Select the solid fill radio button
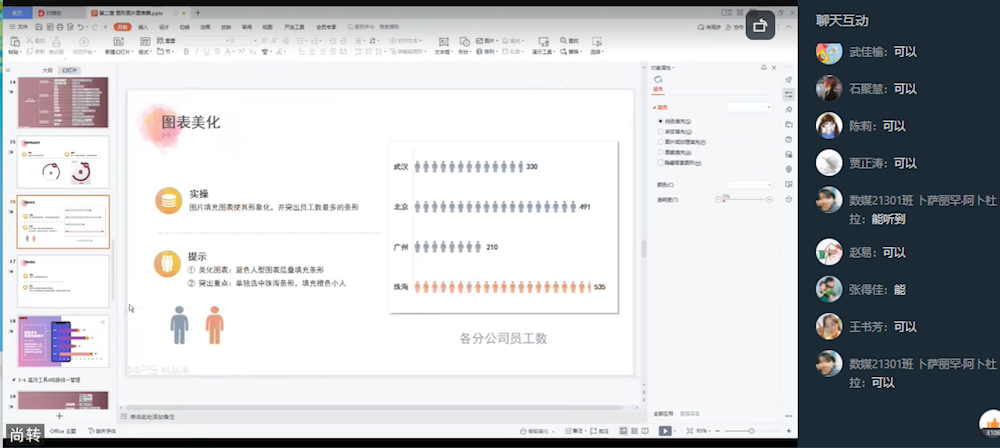Viewport: 1000px width, 448px height. tap(660, 121)
